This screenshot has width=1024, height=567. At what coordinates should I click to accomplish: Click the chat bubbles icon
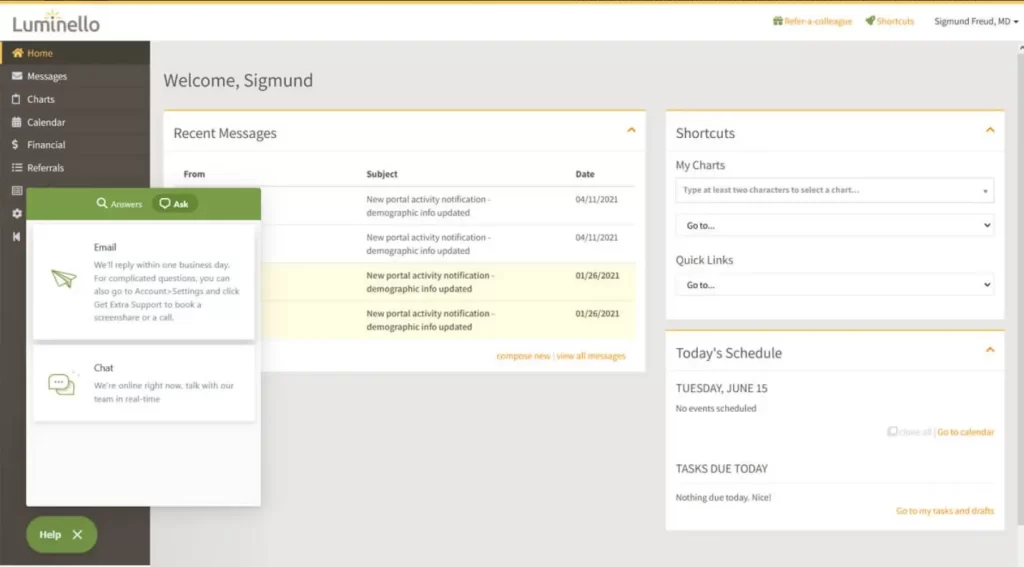[62, 383]
